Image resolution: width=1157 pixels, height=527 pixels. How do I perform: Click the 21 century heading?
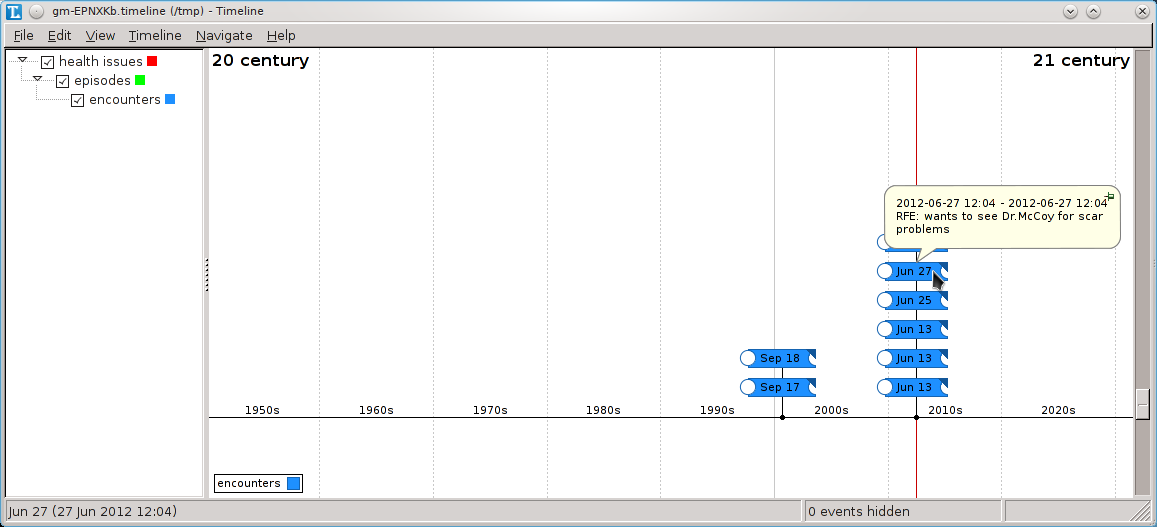point(1081,61)
